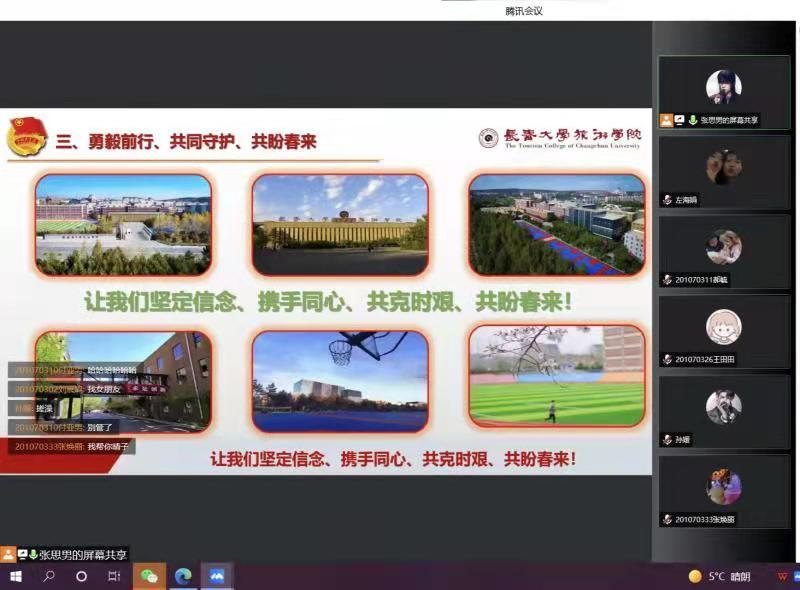This screenshot has width=800, height=590.
Task: Open the Windows Start menu
Action: [15, 575]
